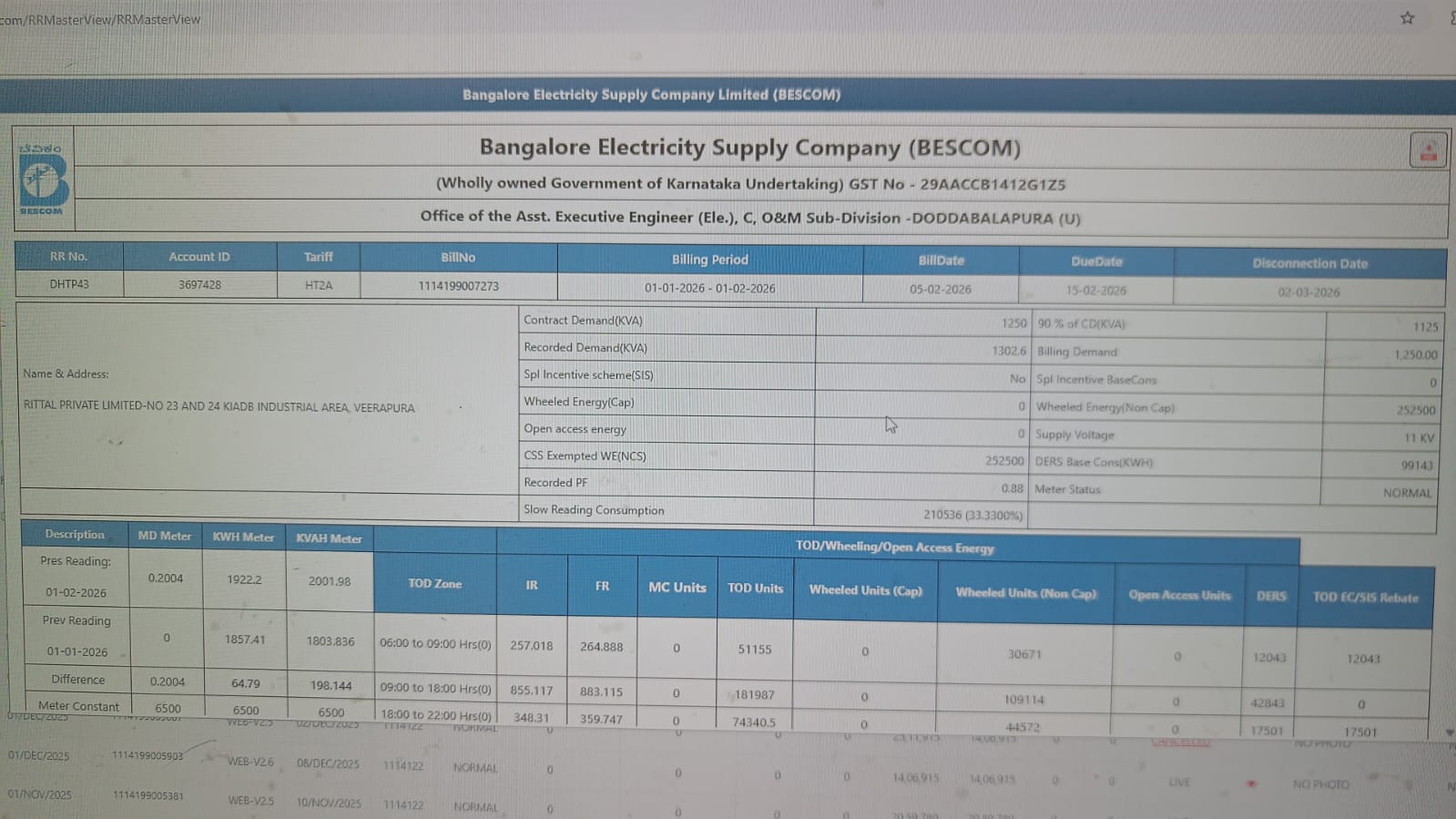The width and height of the screenshot is (1456, 819).
Task: Click the LIVE status in background list
Action: click(1179, 783)
